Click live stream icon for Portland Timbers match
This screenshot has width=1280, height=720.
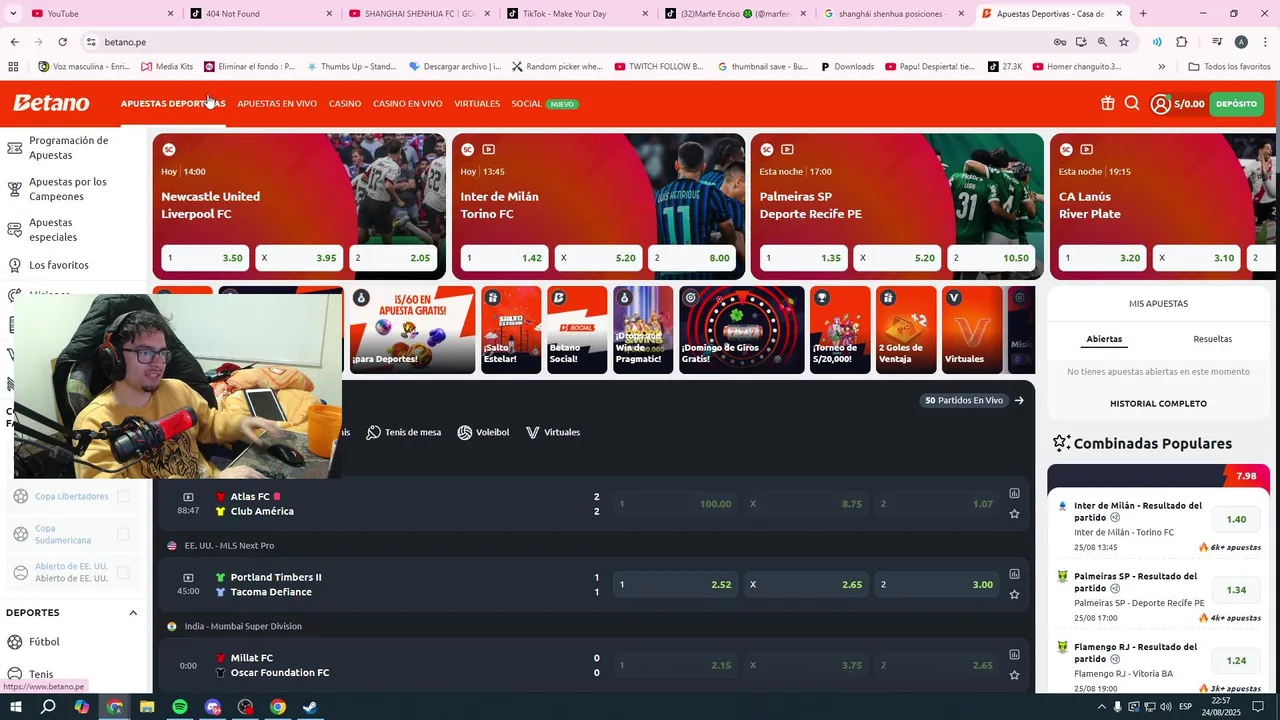pyautogui.click(x=188, y=577)
